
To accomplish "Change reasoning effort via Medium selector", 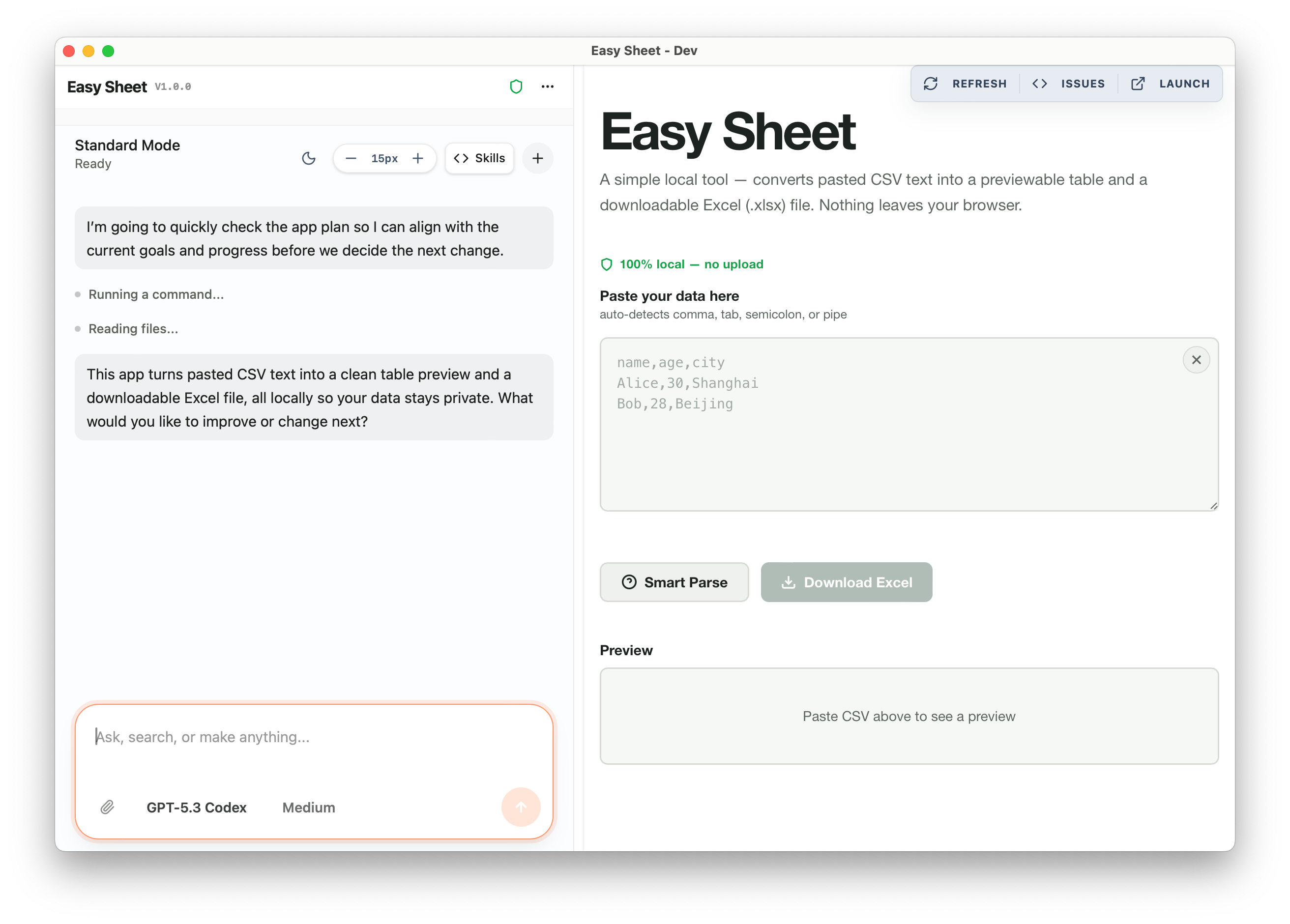I will tap(308, 808).
